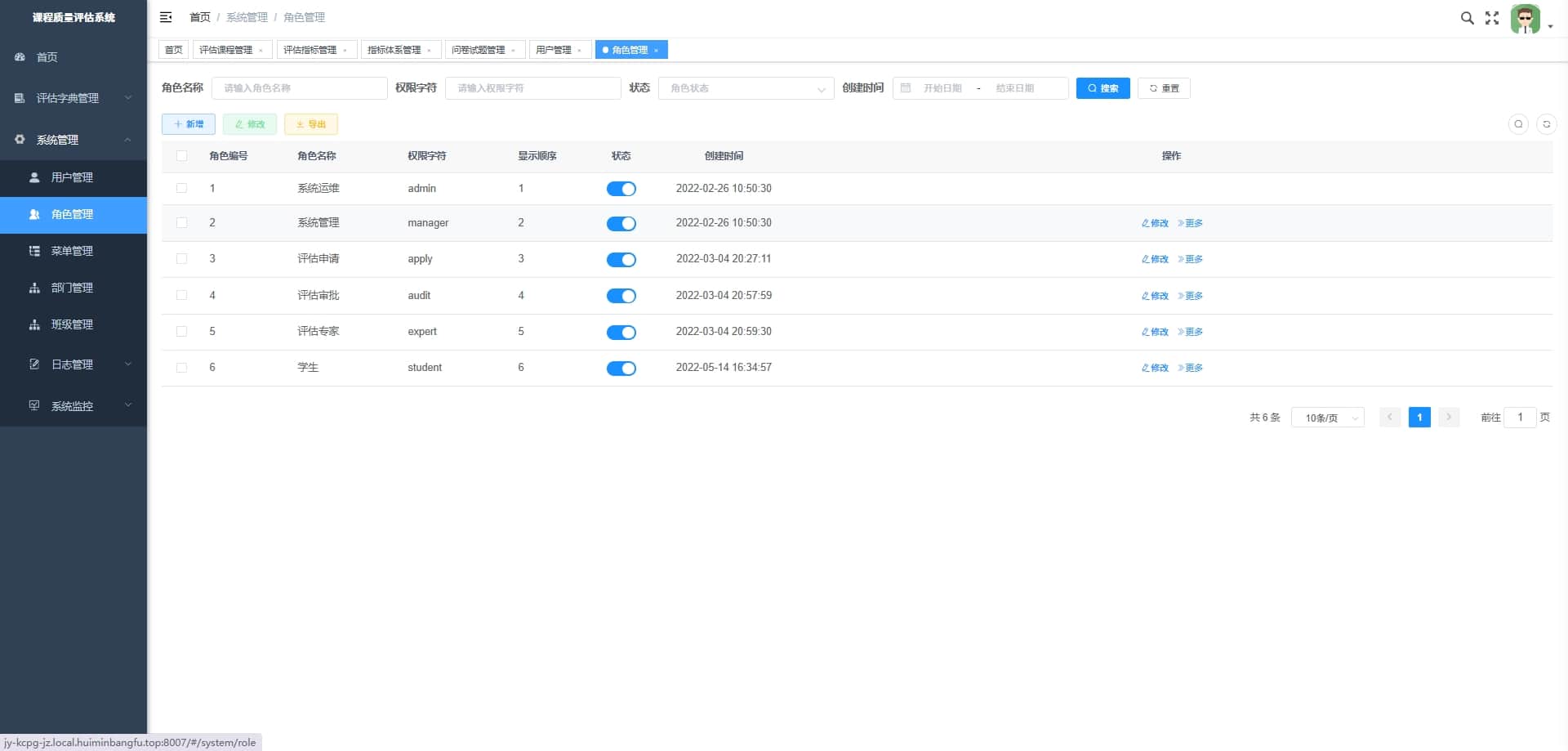The width and height of the screenshot is (1568, 751).
Task: Refresh the table with round refresh icon
Action: (x=1546, y=124)
